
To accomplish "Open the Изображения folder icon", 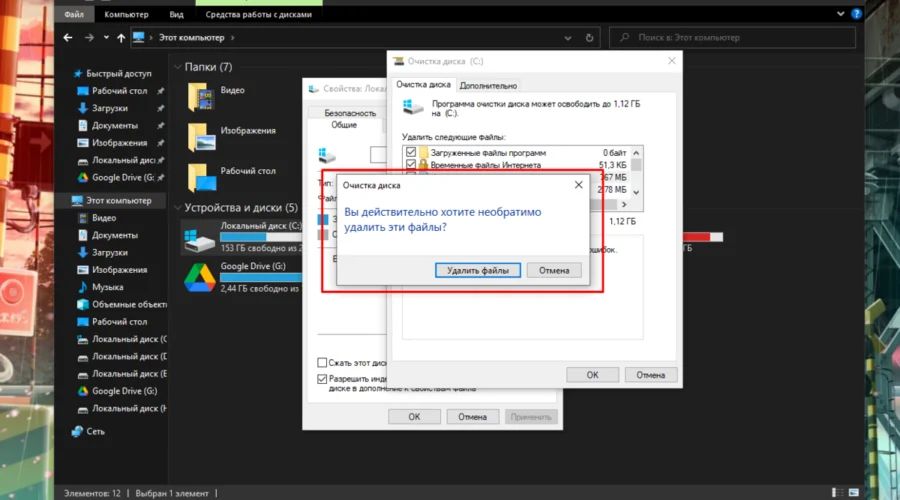I will click(202, 136).
